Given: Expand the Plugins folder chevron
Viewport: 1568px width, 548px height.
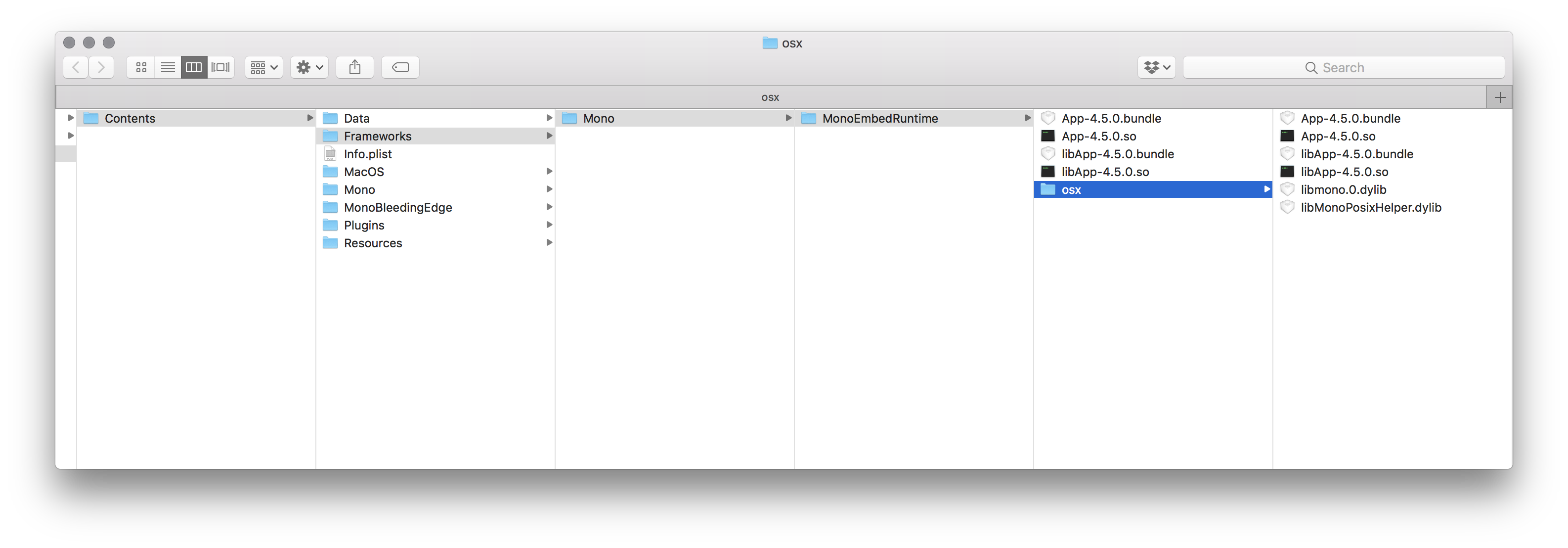Looking at the screenshot, I should tap(549, 225).
